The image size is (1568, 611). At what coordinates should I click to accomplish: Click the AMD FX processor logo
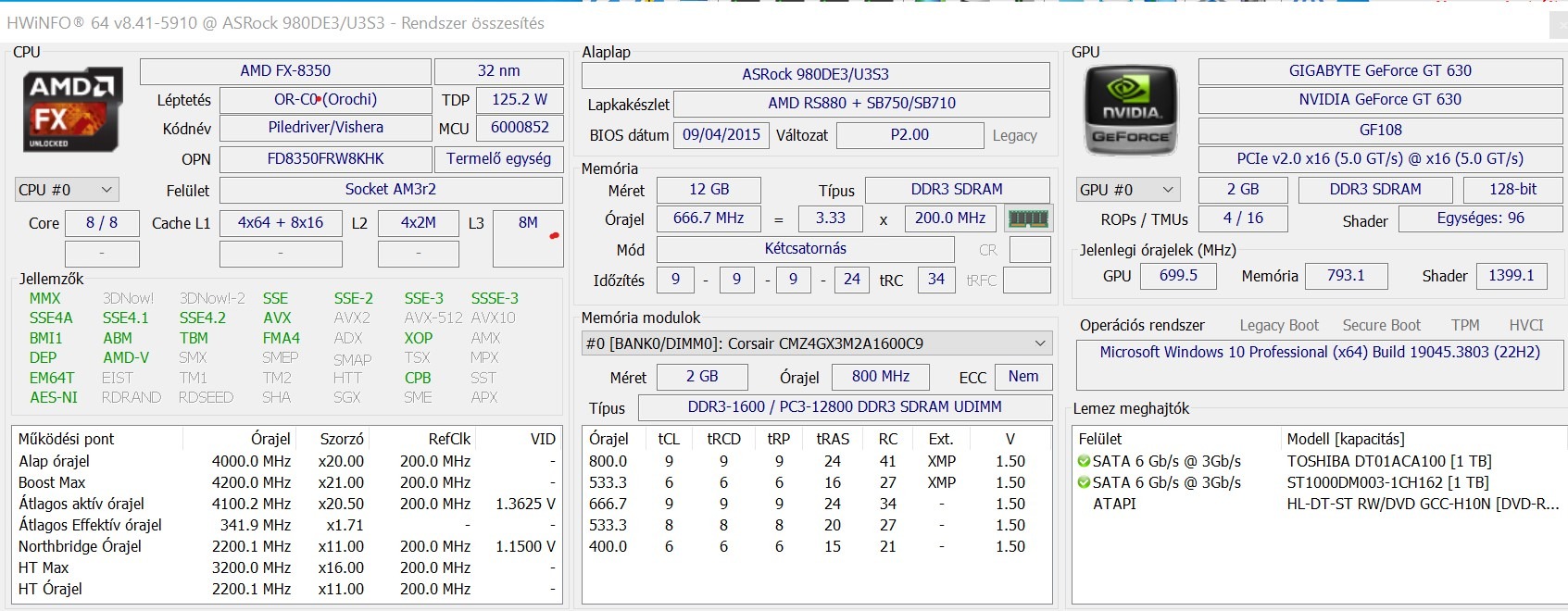tap(72, 109)
